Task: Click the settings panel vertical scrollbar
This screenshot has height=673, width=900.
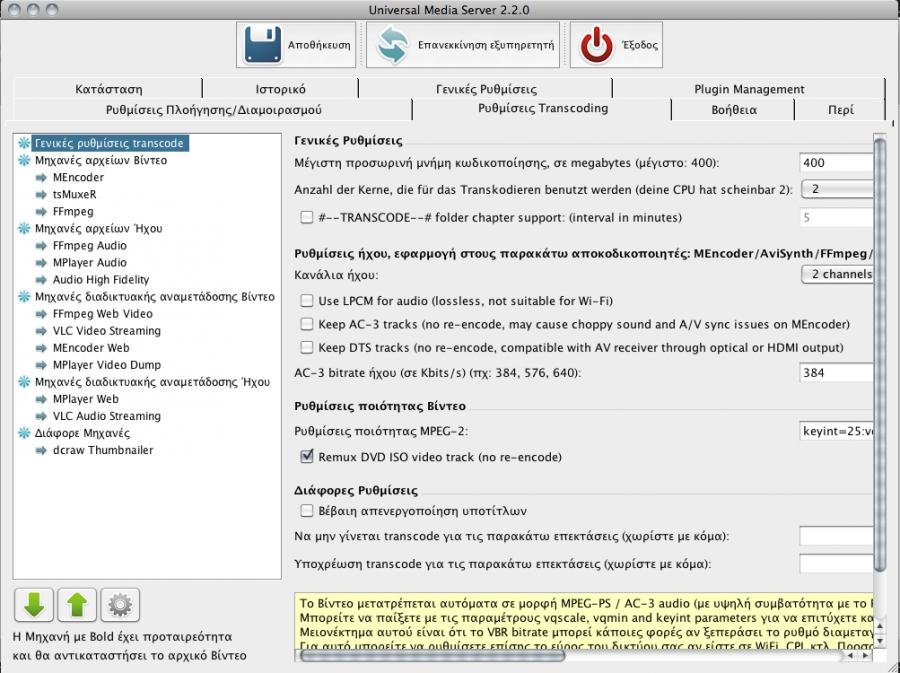Action: coord(880,353)
